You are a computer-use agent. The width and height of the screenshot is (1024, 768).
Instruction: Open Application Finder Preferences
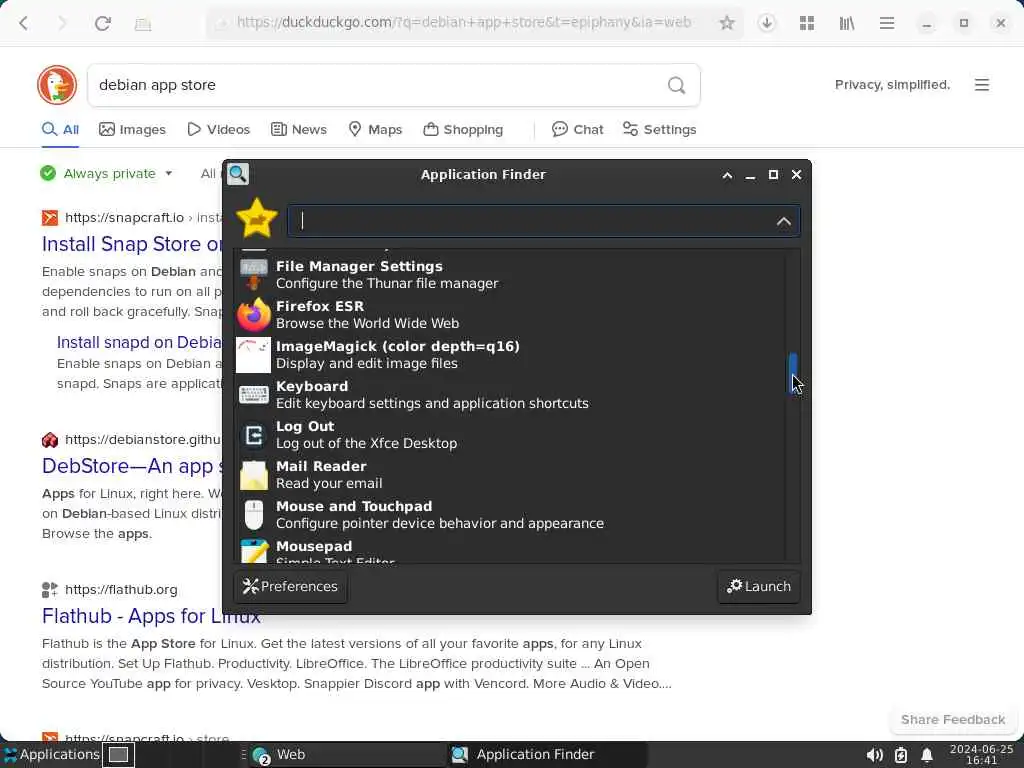[x=290, y=586]
